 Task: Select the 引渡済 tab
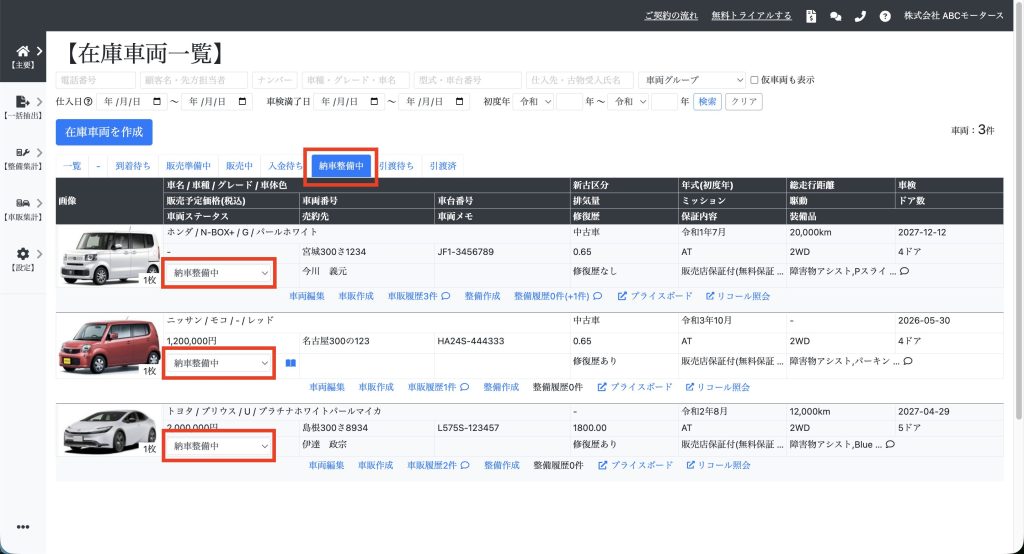(443, 166)
